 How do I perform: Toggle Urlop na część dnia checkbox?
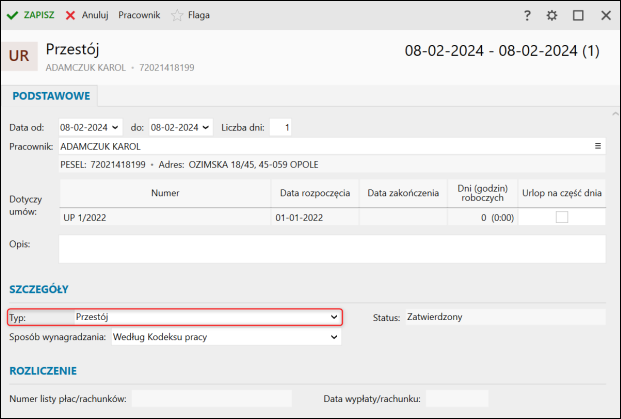pyautogui.click(x=562, y=217)
